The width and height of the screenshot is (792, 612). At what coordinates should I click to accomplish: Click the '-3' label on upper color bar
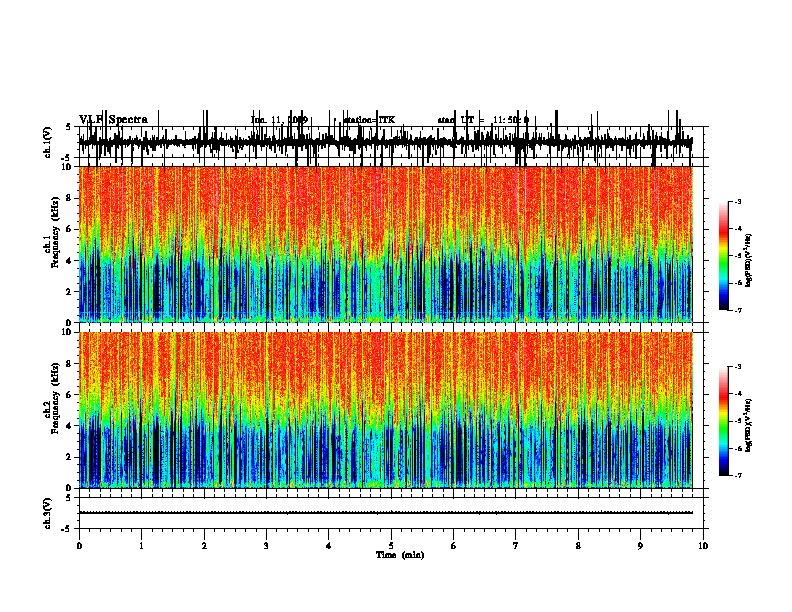pos(737,201)
